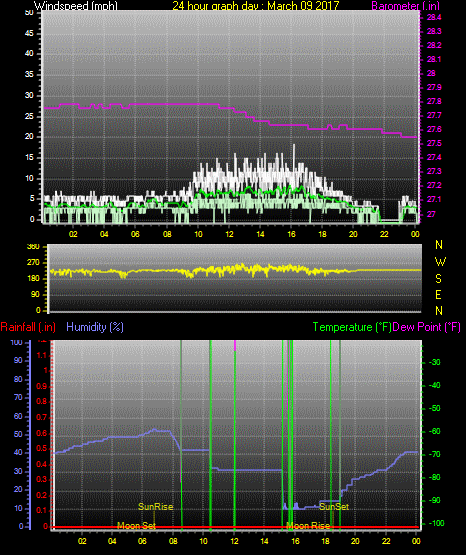Viewport: 466px width, 555px height.
Task: Click compass letter "E" beside wind direction graph
Action: [438, 294]
